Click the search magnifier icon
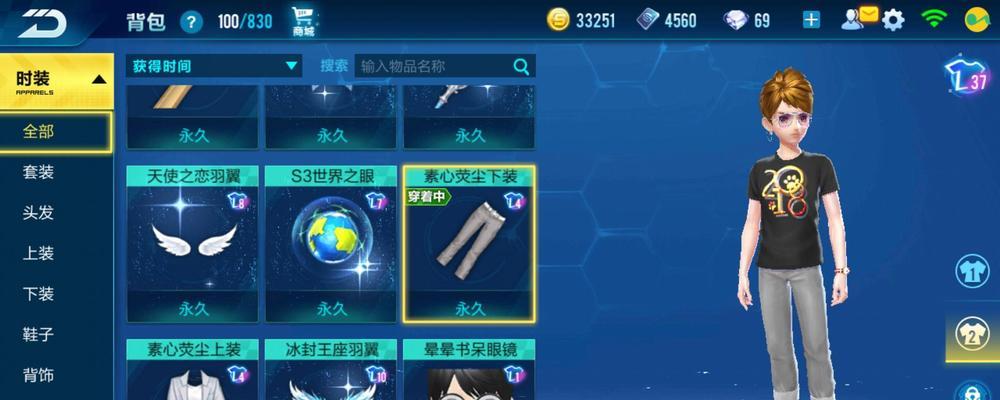The width and height of the screenshot is (1000, 400). point(521,66)
